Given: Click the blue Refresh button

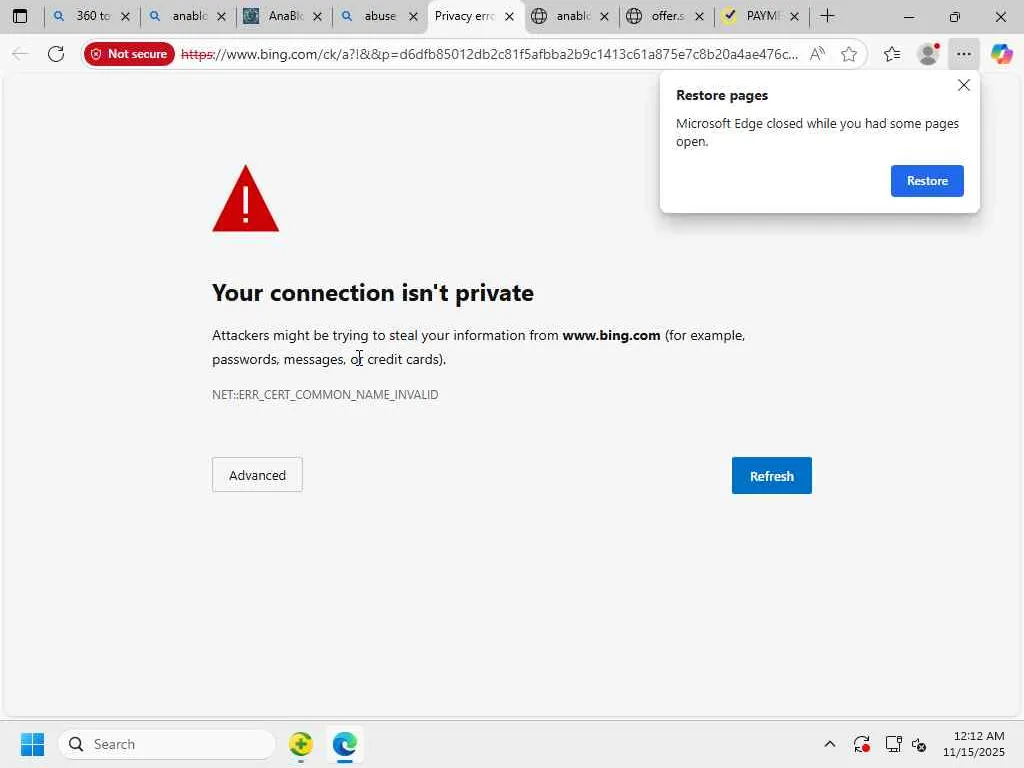Looking at the screenshot, I should [771, 475].
